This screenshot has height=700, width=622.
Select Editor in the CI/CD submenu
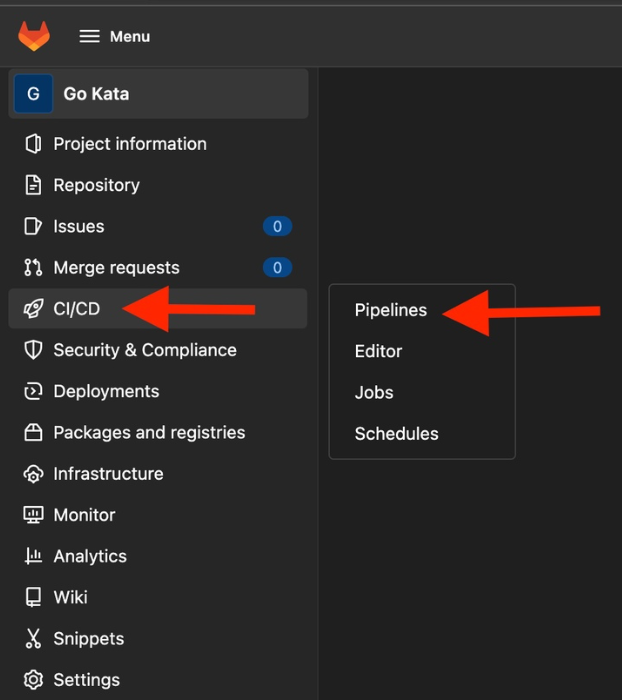(x=378, y=351)
